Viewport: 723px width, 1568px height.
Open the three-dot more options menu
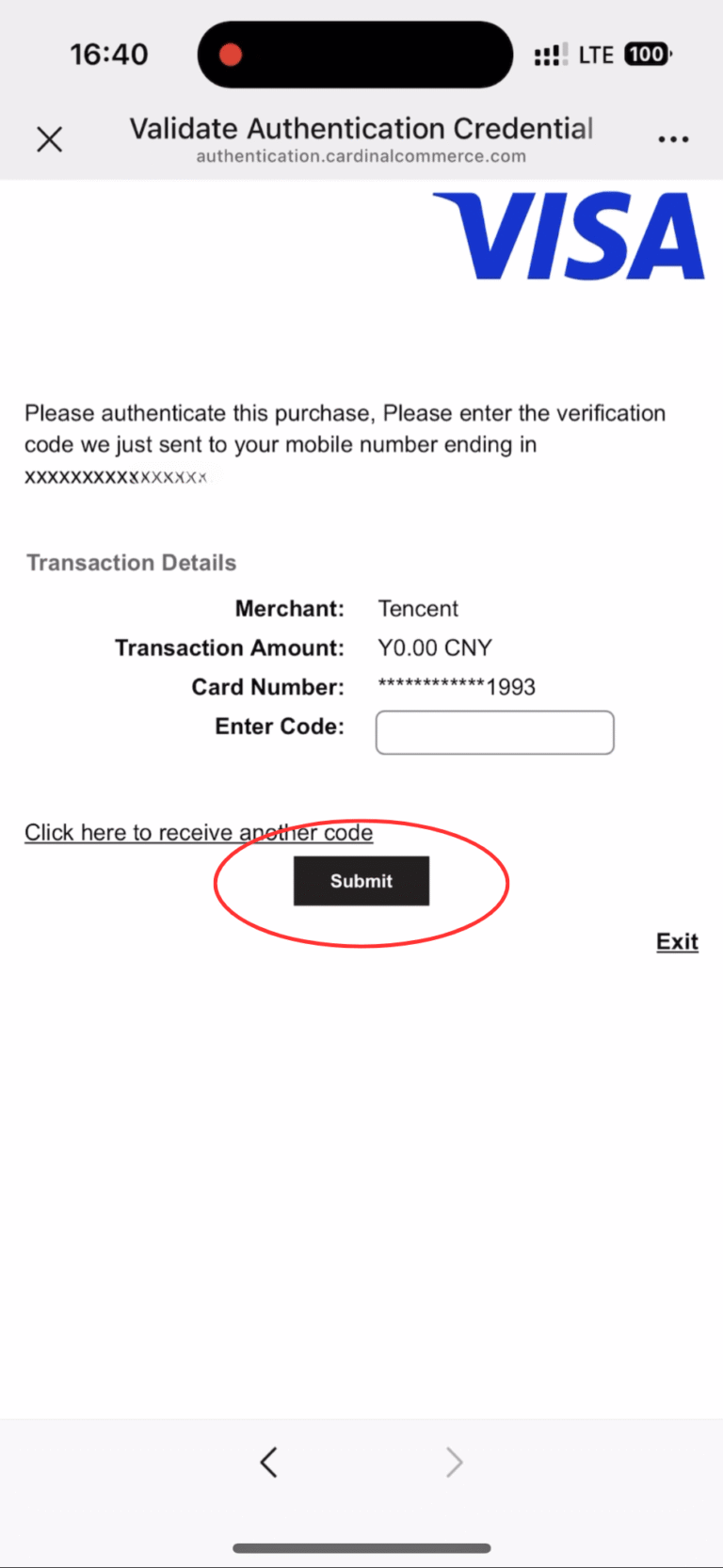pyautogui.click(x=673, y=139)
